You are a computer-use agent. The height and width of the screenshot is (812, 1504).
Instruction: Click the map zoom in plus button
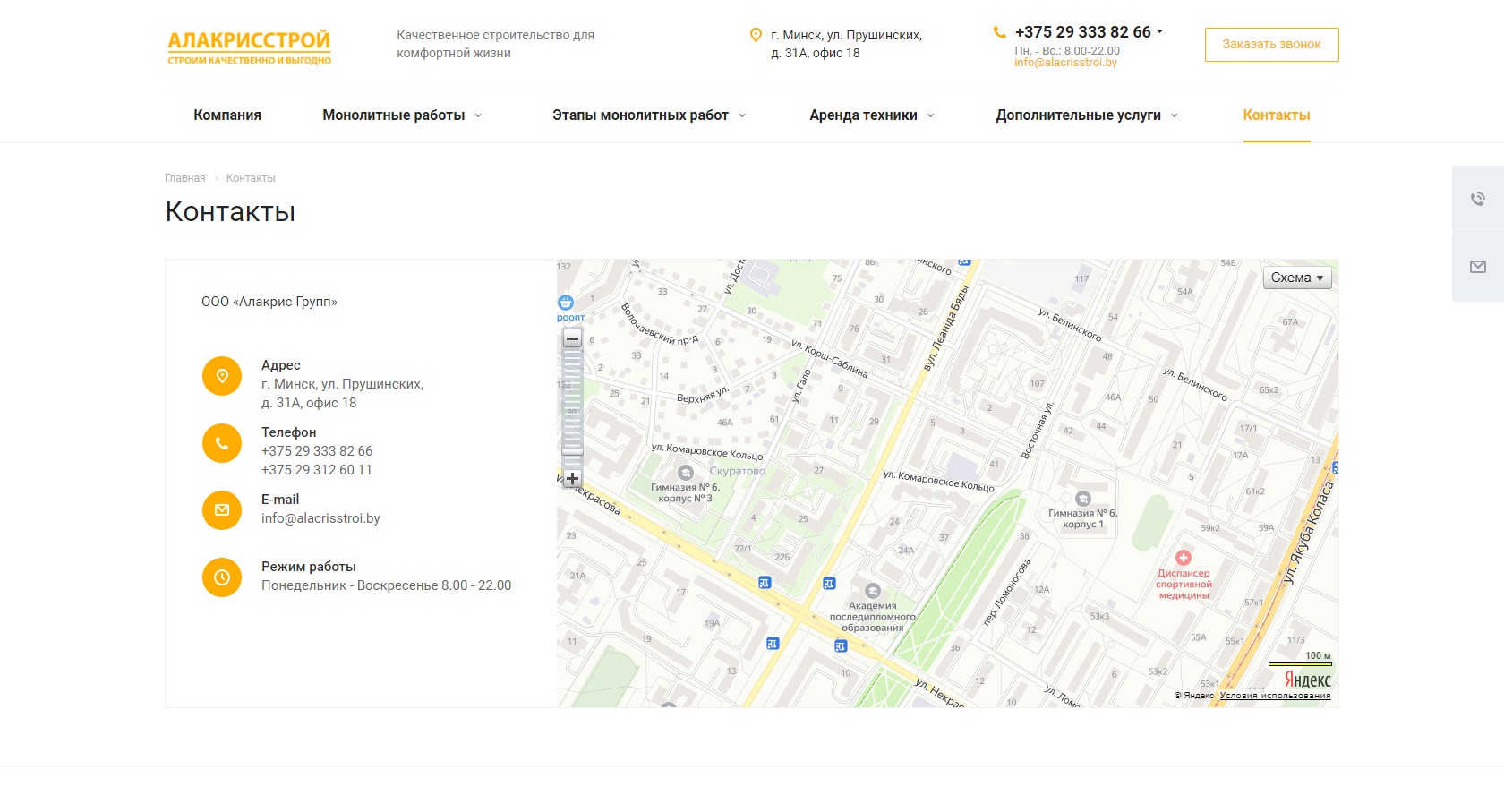[572, 479]
